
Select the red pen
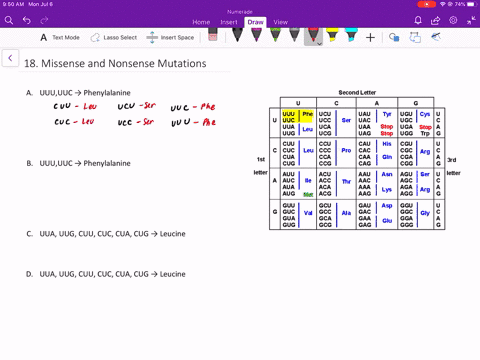click(x=313, y=35)
